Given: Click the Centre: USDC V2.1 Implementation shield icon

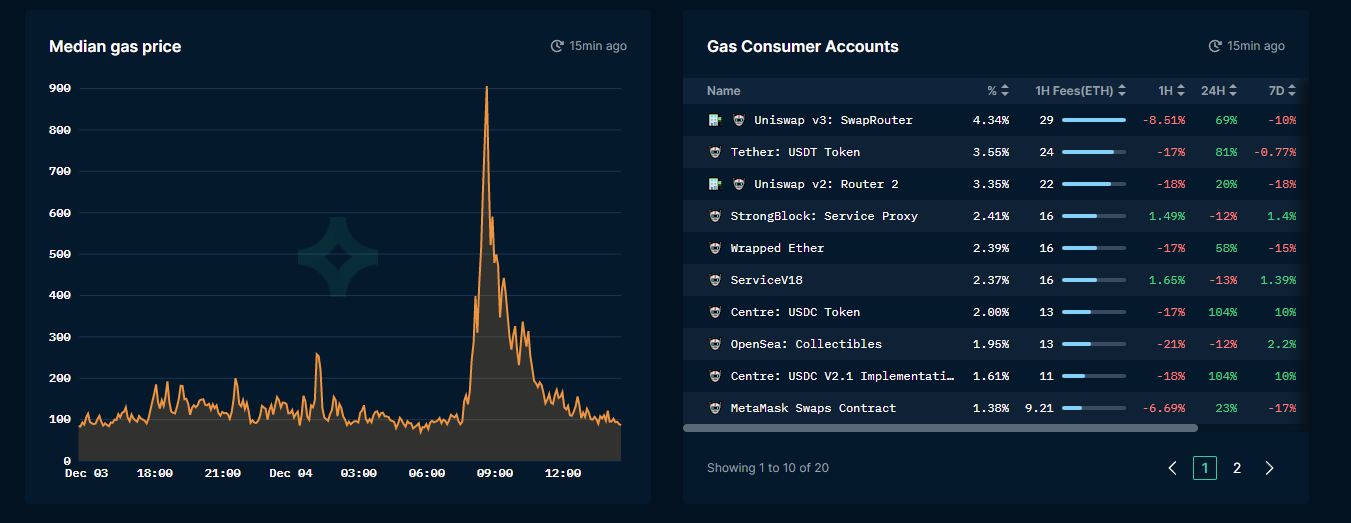Looking at the screenshot, I should click(x=715, y=376).
